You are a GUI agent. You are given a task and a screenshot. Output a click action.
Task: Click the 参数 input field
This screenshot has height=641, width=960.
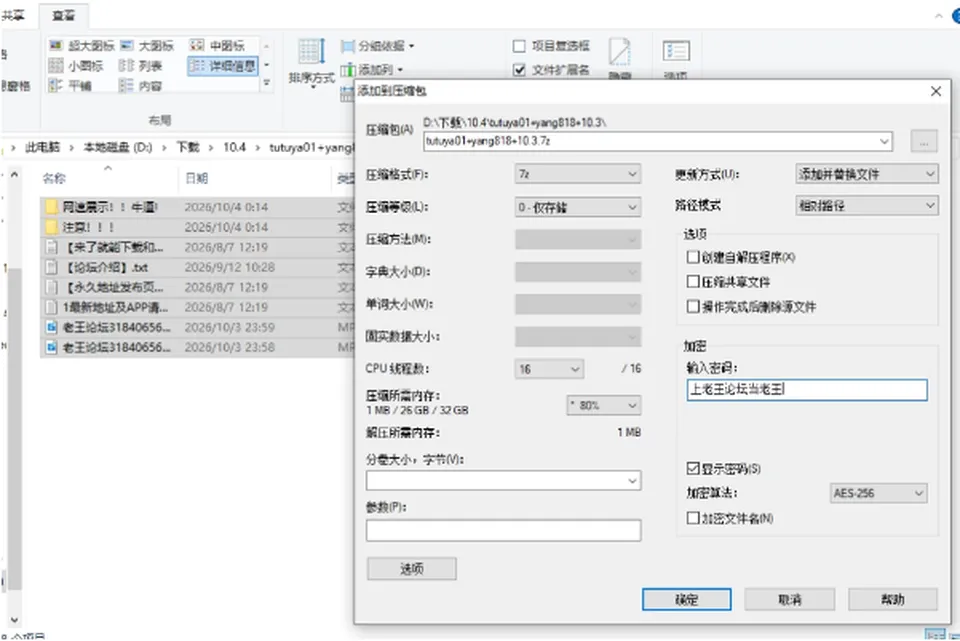click(503, 531)
